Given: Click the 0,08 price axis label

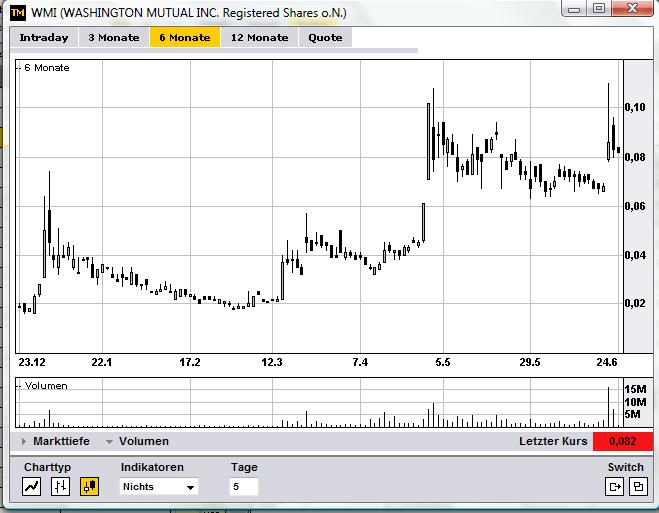Looking at the screenshot, I should [635, 157].
